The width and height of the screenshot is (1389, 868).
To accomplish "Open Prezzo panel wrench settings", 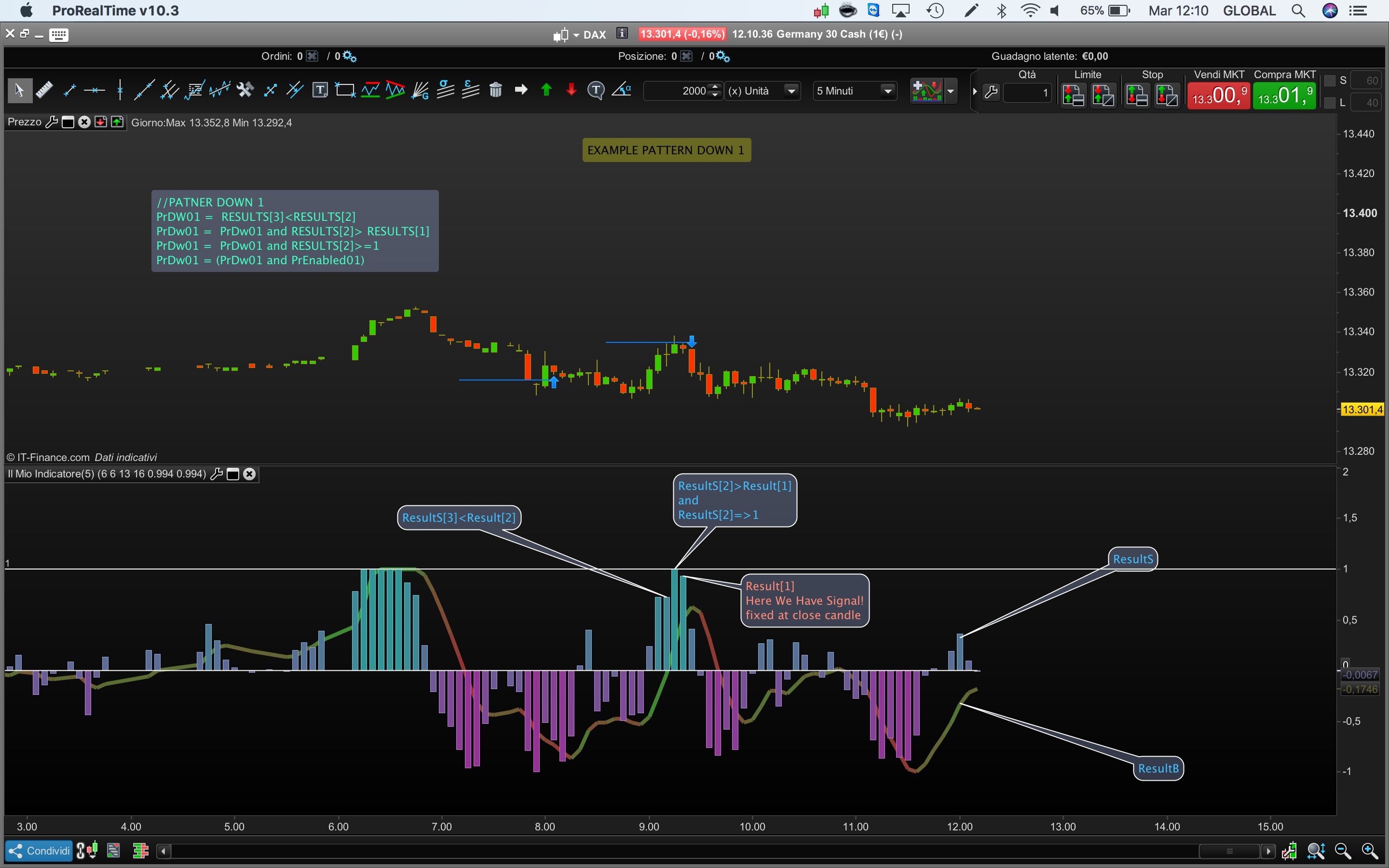I will [x=52, y=122].
